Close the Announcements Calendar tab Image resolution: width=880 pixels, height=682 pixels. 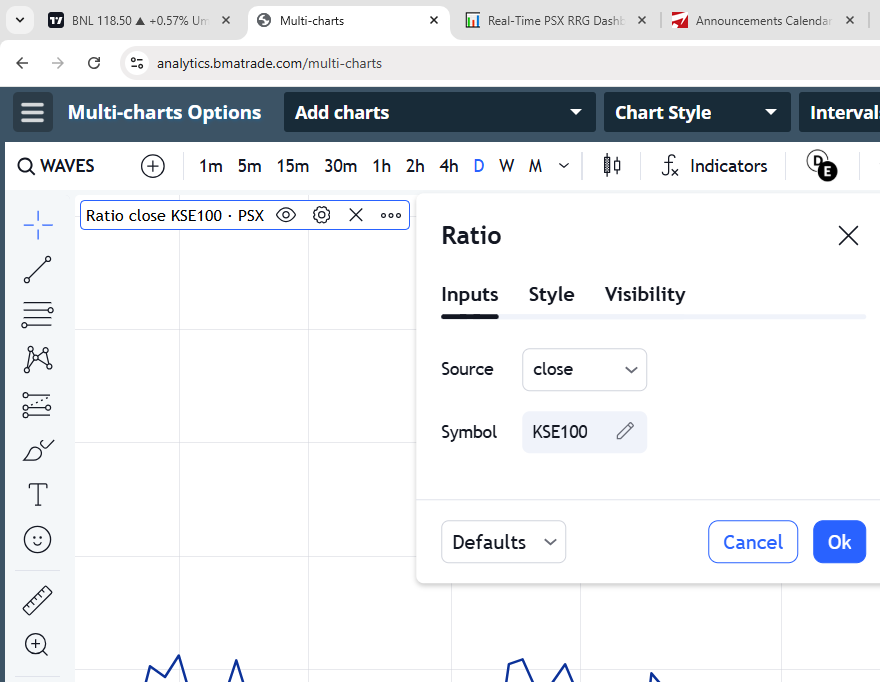[x=850, y=20]
